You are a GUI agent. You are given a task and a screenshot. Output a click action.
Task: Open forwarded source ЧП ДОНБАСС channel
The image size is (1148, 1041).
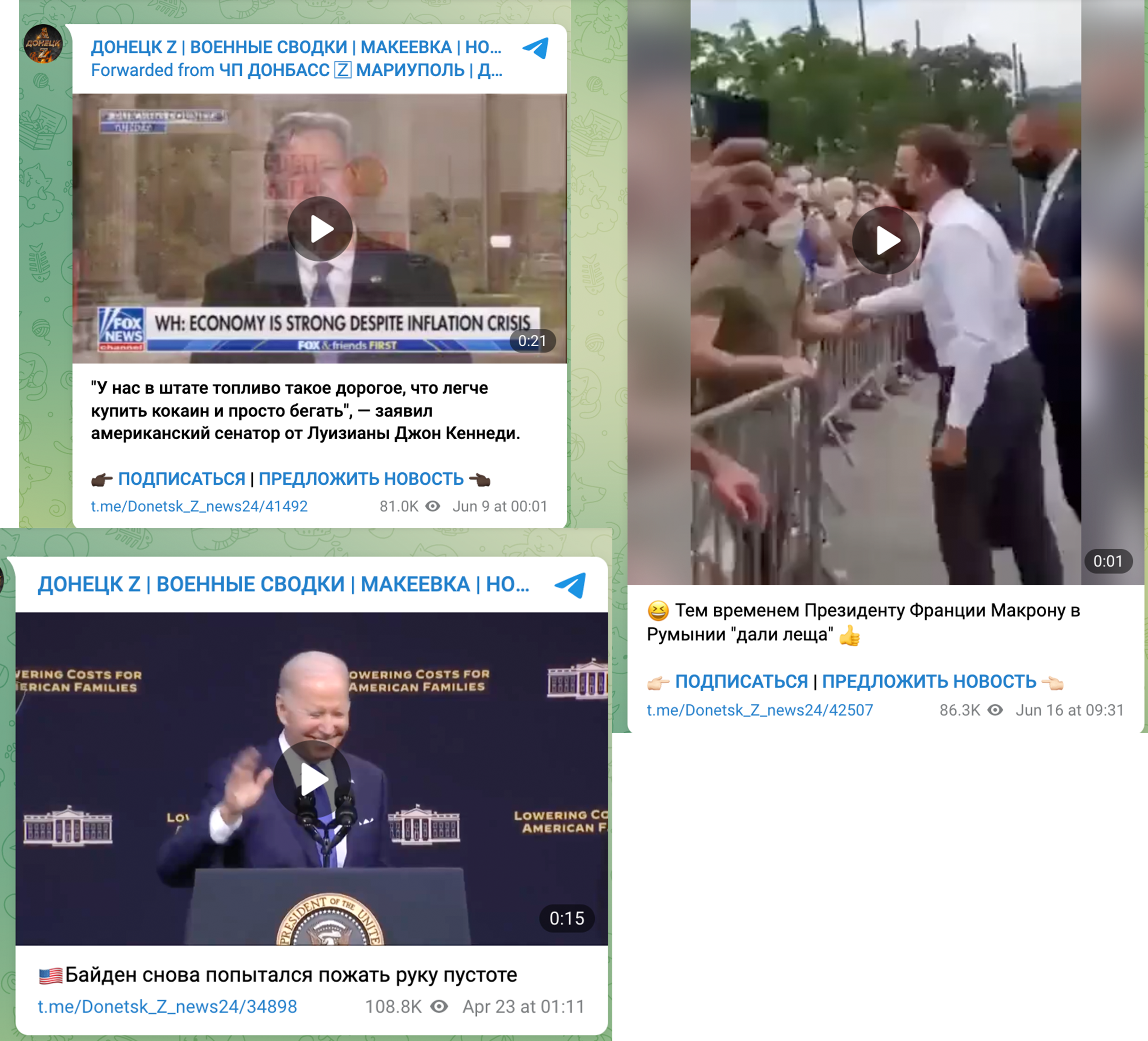coord(360,70)
